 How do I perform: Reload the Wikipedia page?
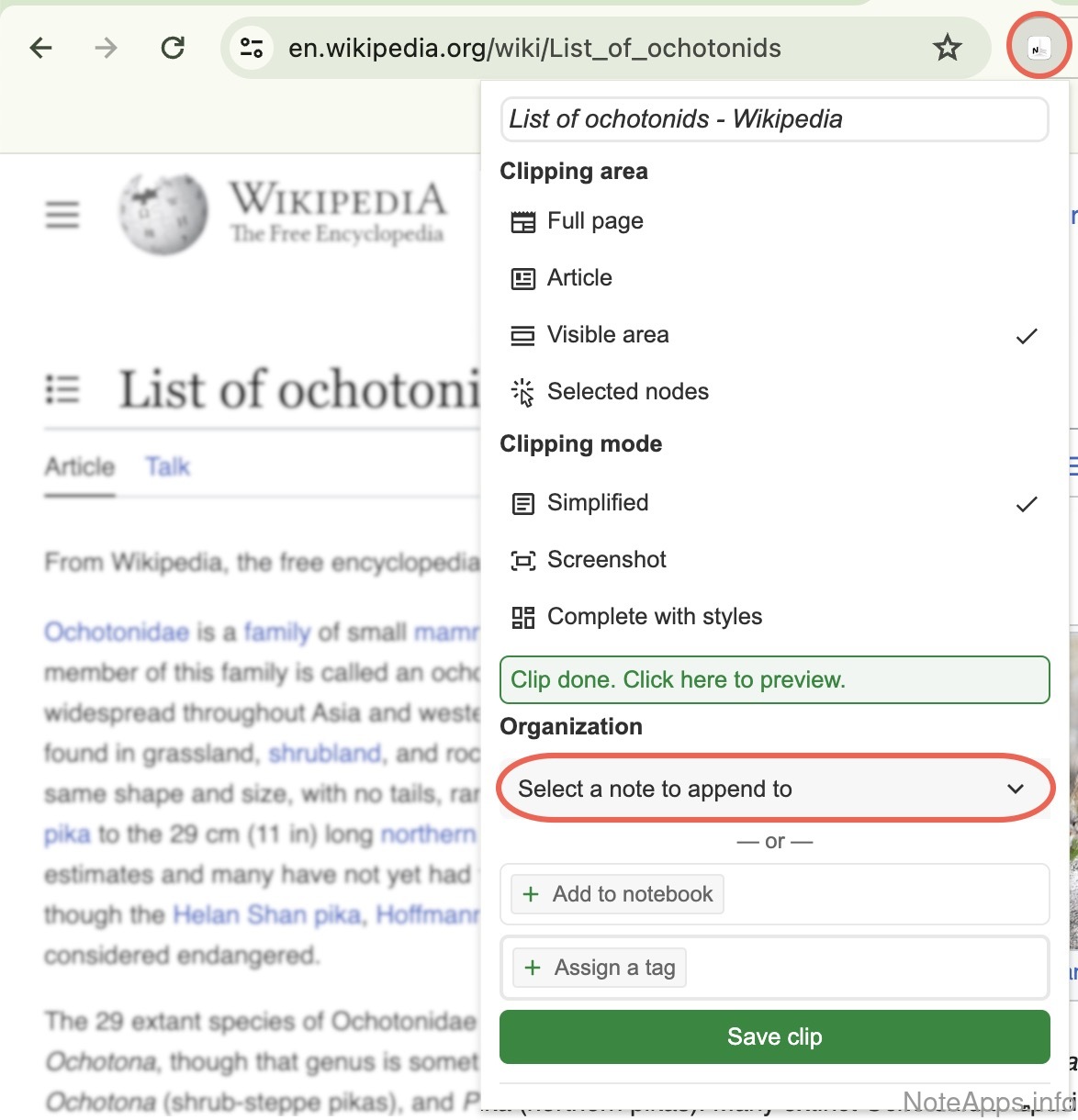click(173, 48)
